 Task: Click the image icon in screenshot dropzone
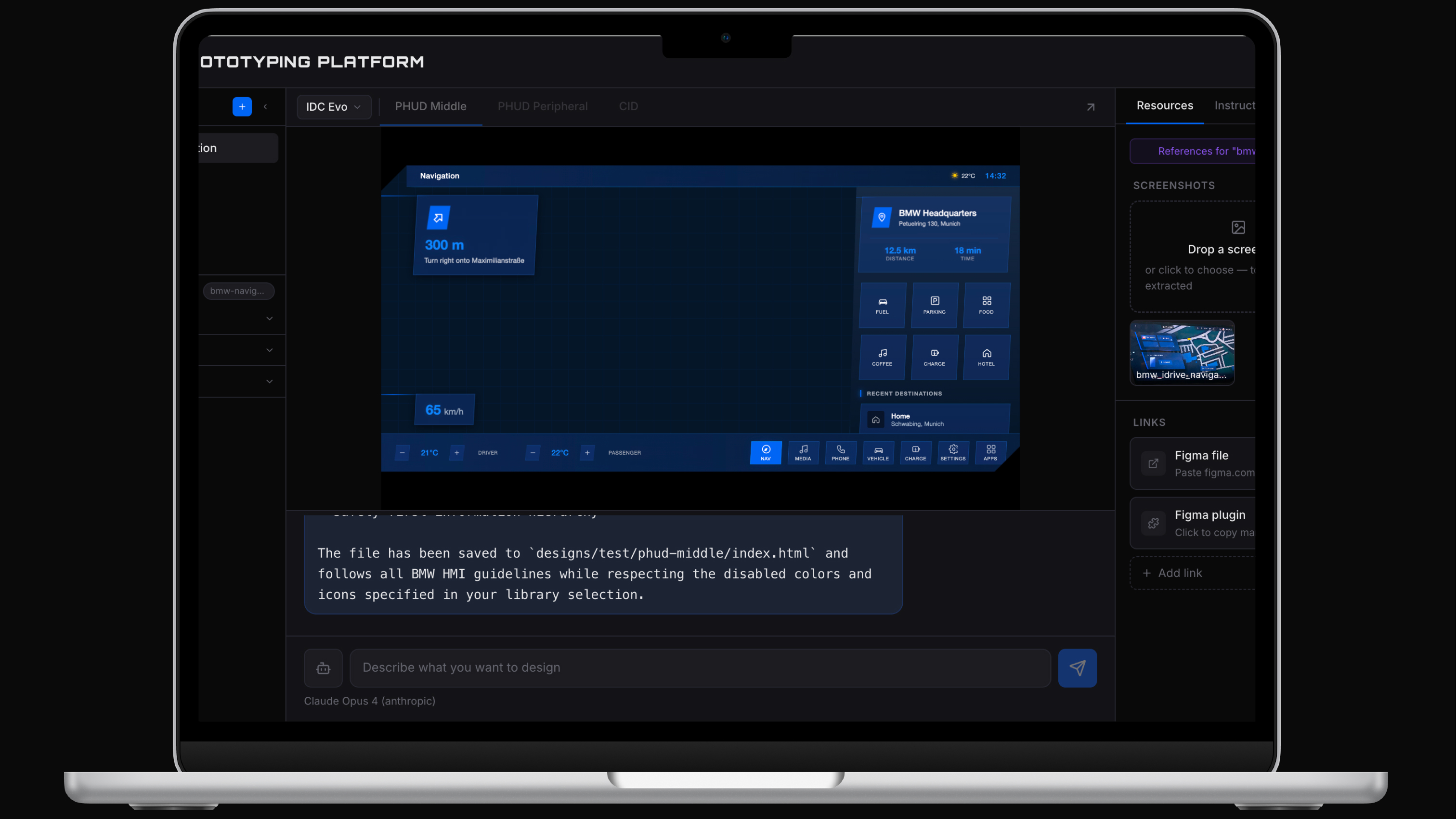1238,228
